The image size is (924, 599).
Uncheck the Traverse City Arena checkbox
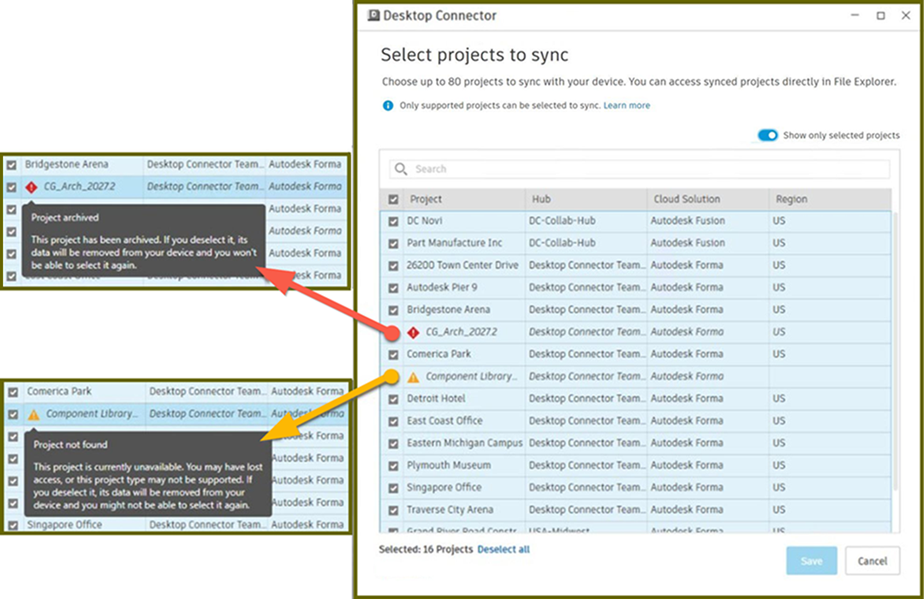393,511
